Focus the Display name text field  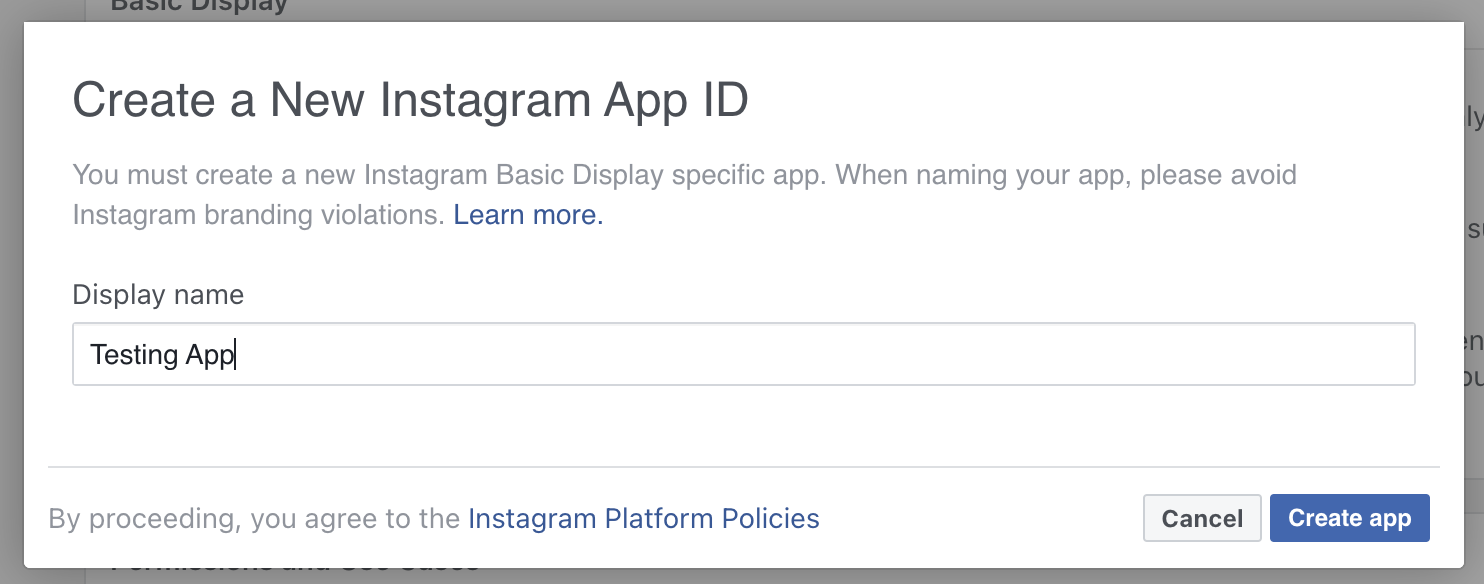(x=744, y=354)
